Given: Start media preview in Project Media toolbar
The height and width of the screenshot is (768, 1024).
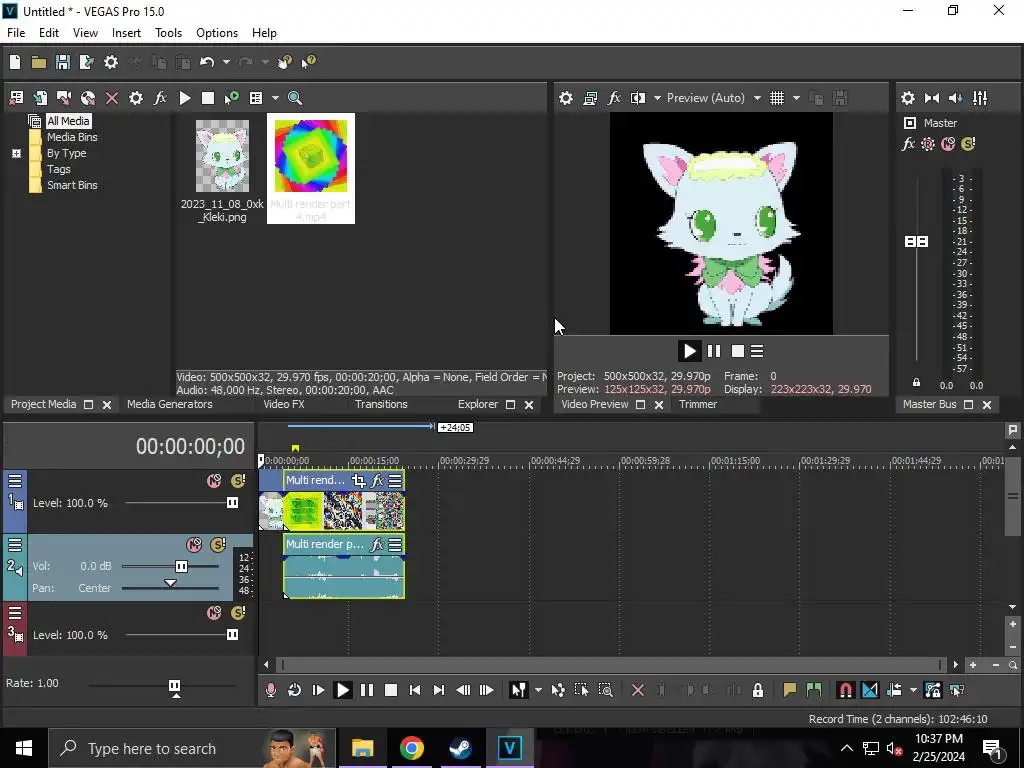Looking at the screenshot, I should coord(185,98).
